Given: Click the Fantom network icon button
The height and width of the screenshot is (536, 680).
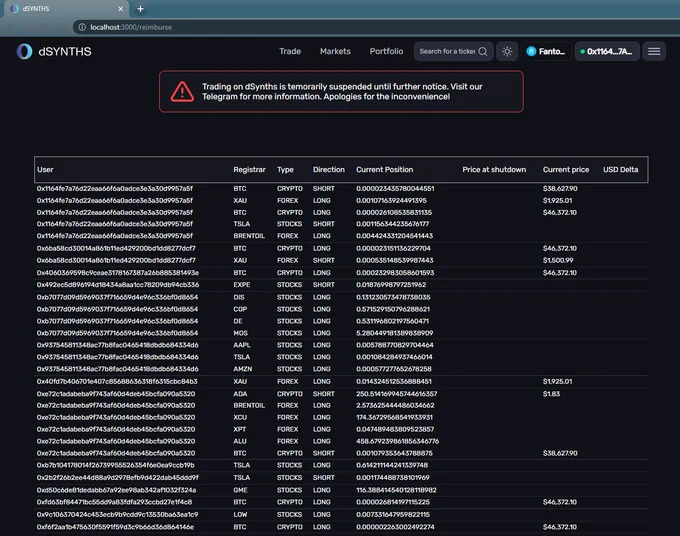Looking at the screenshot, I should [546, 51].
